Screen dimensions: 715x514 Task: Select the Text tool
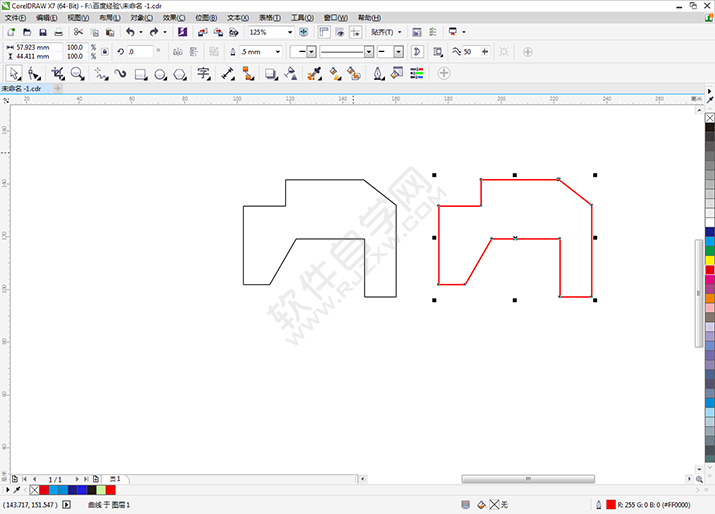pyautogui.click(x=203, y=73)
